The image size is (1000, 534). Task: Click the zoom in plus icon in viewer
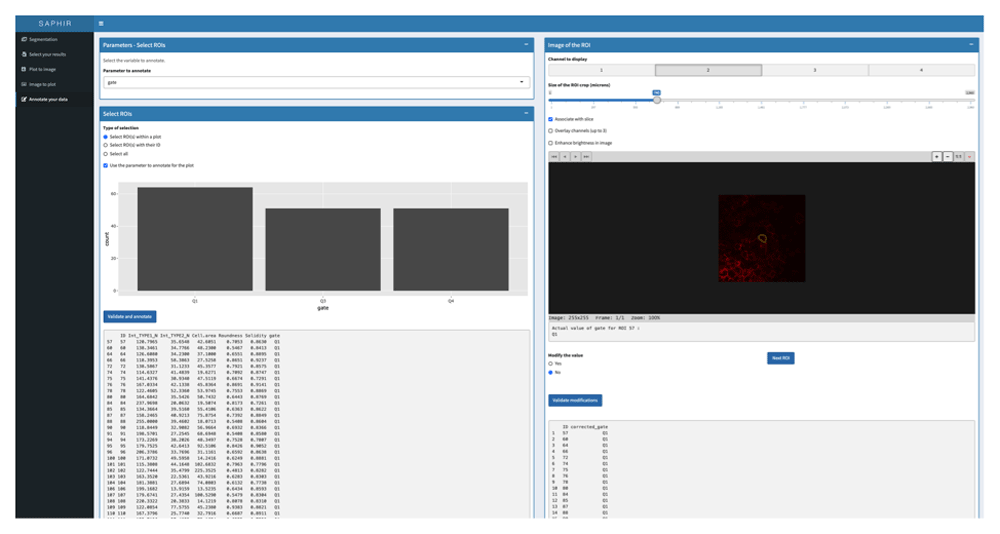936,157
